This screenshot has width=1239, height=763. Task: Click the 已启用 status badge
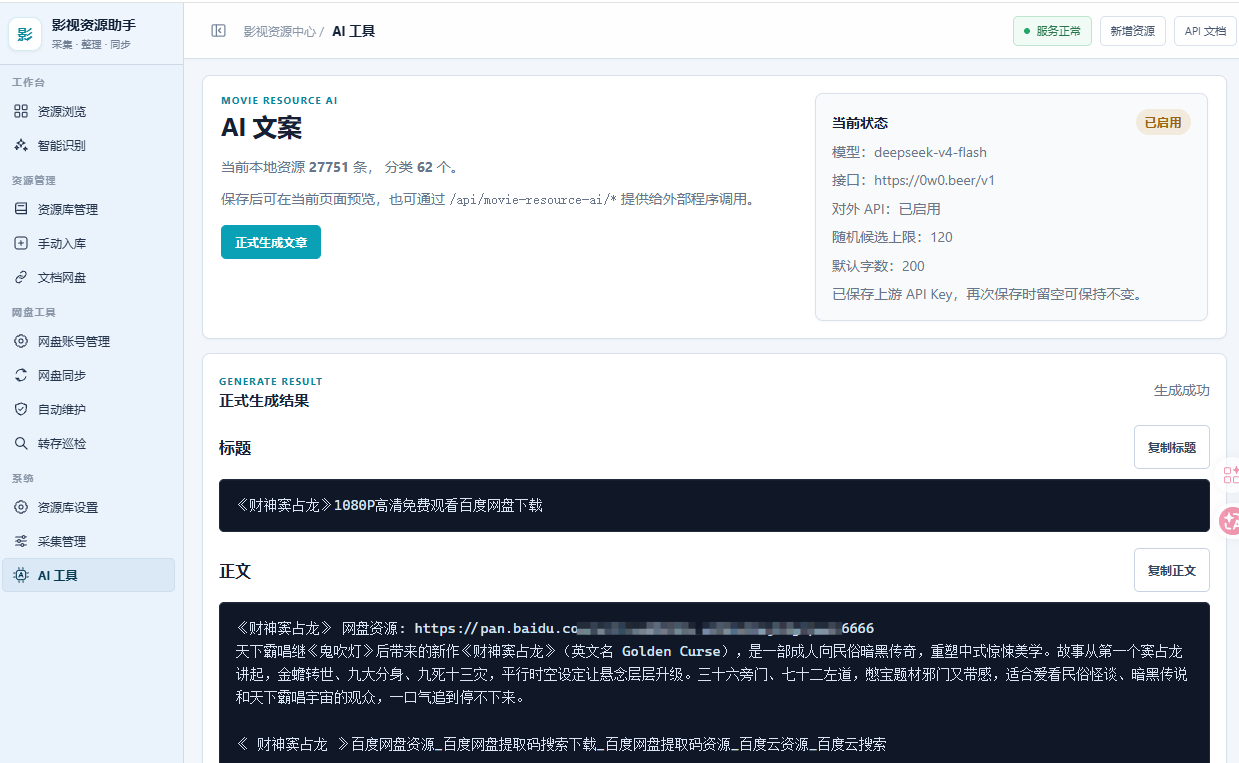[x=1163, y=122]
